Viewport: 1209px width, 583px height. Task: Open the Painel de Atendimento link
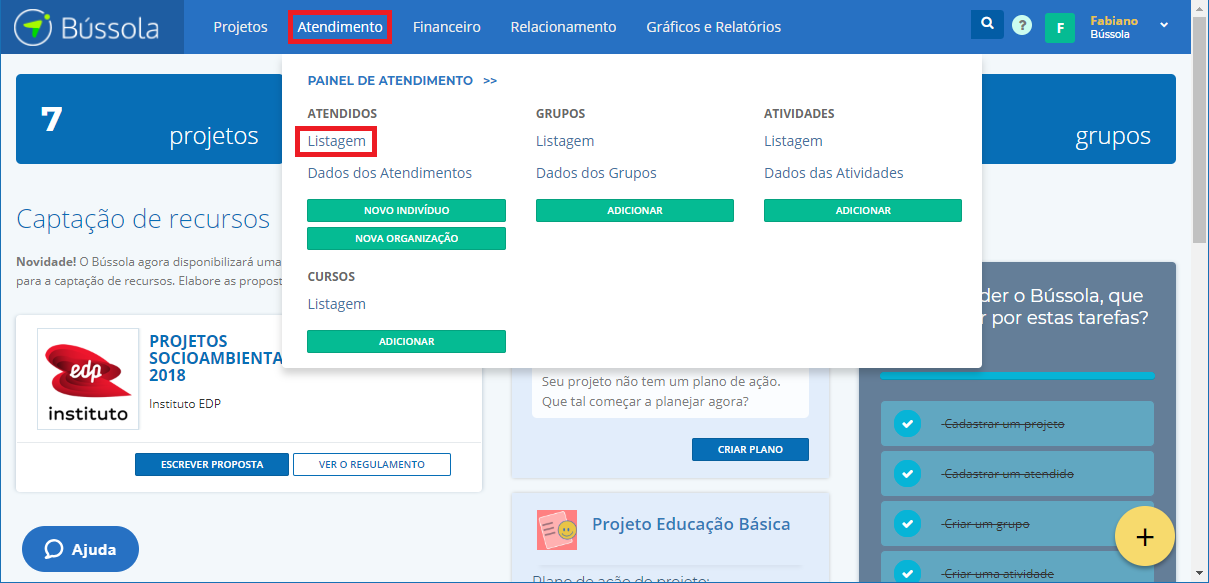[x=401, y=81]
